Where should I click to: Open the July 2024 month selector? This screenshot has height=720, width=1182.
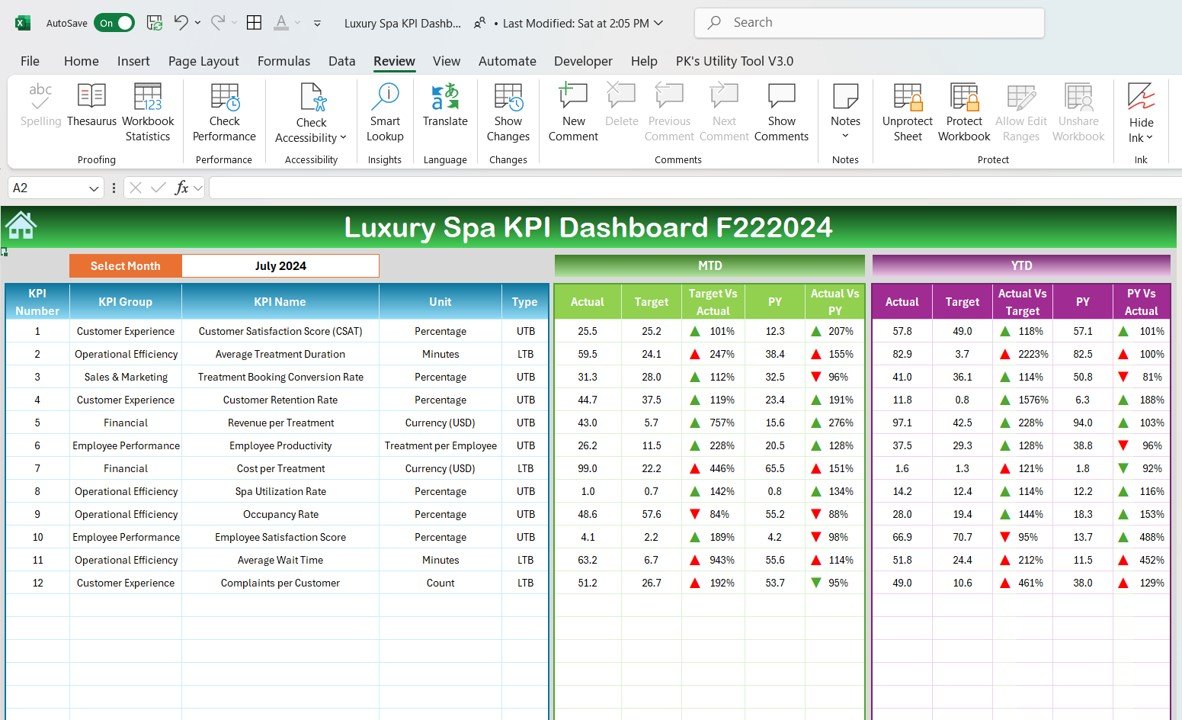point(280,265)
